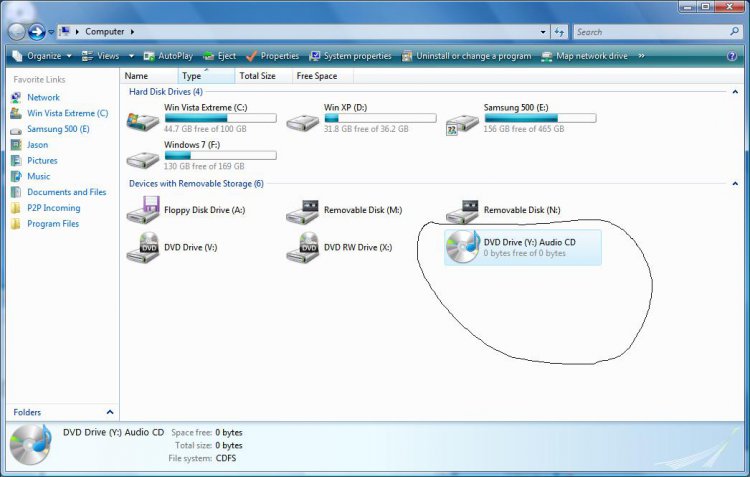The width and height of the screenshot is (750, 477).
Task: Open Win XP (D:) drive icon
Action: (x=302, y=122)
